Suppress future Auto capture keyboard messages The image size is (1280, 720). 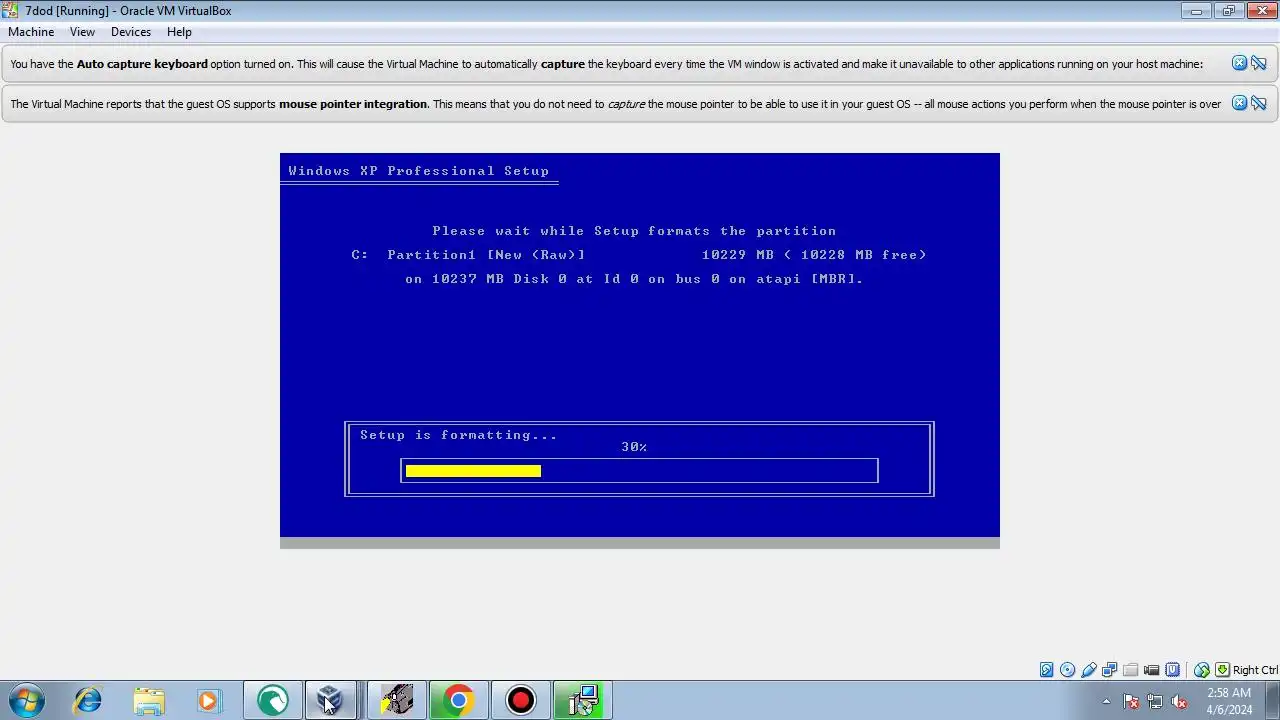coord(1259,63)
